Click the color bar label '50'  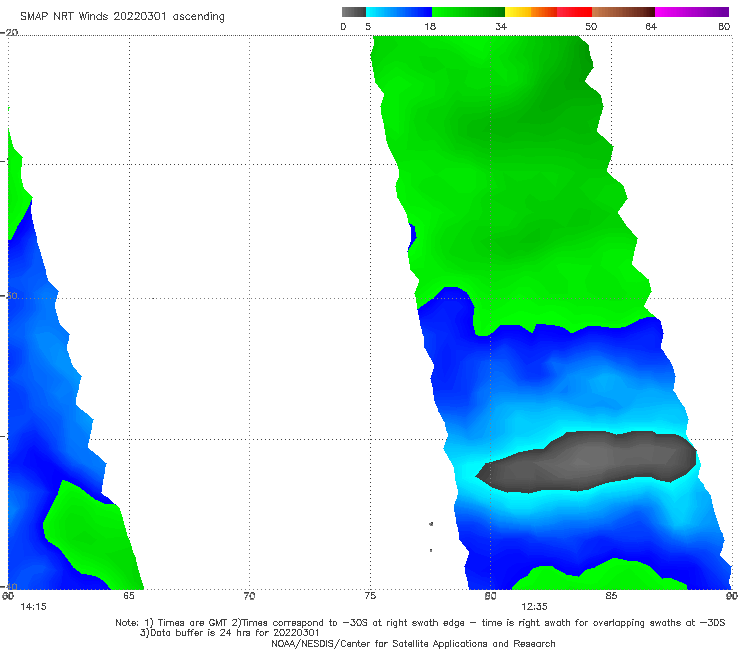(591, 26)
